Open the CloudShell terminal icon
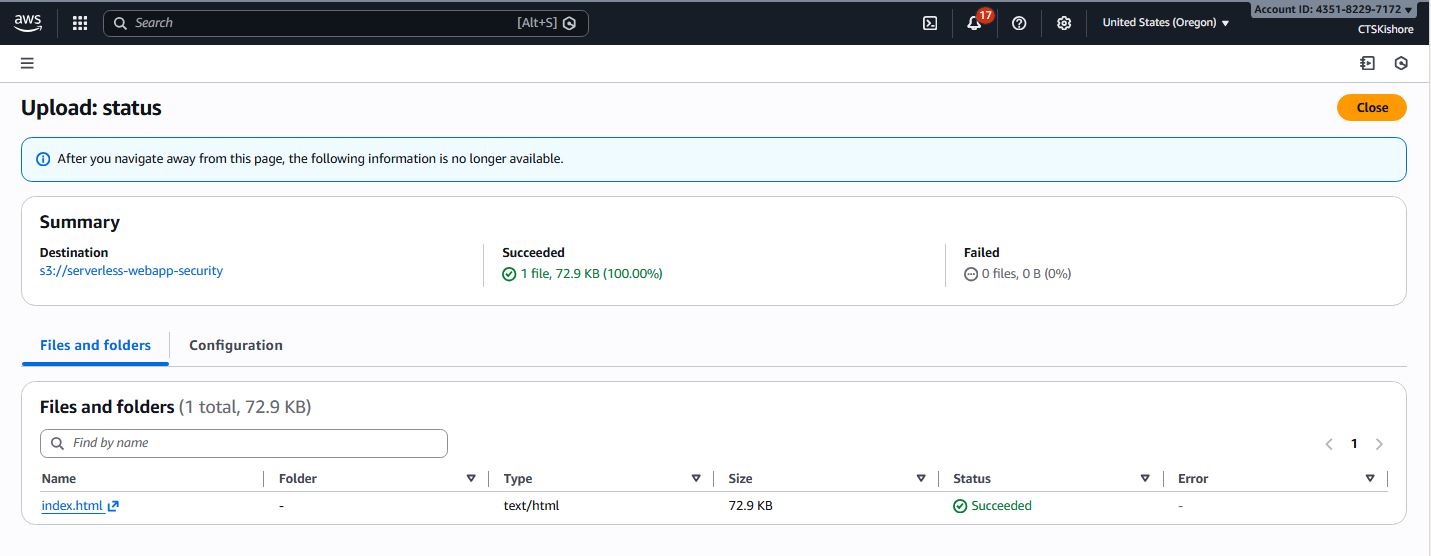 click(930, 23)
